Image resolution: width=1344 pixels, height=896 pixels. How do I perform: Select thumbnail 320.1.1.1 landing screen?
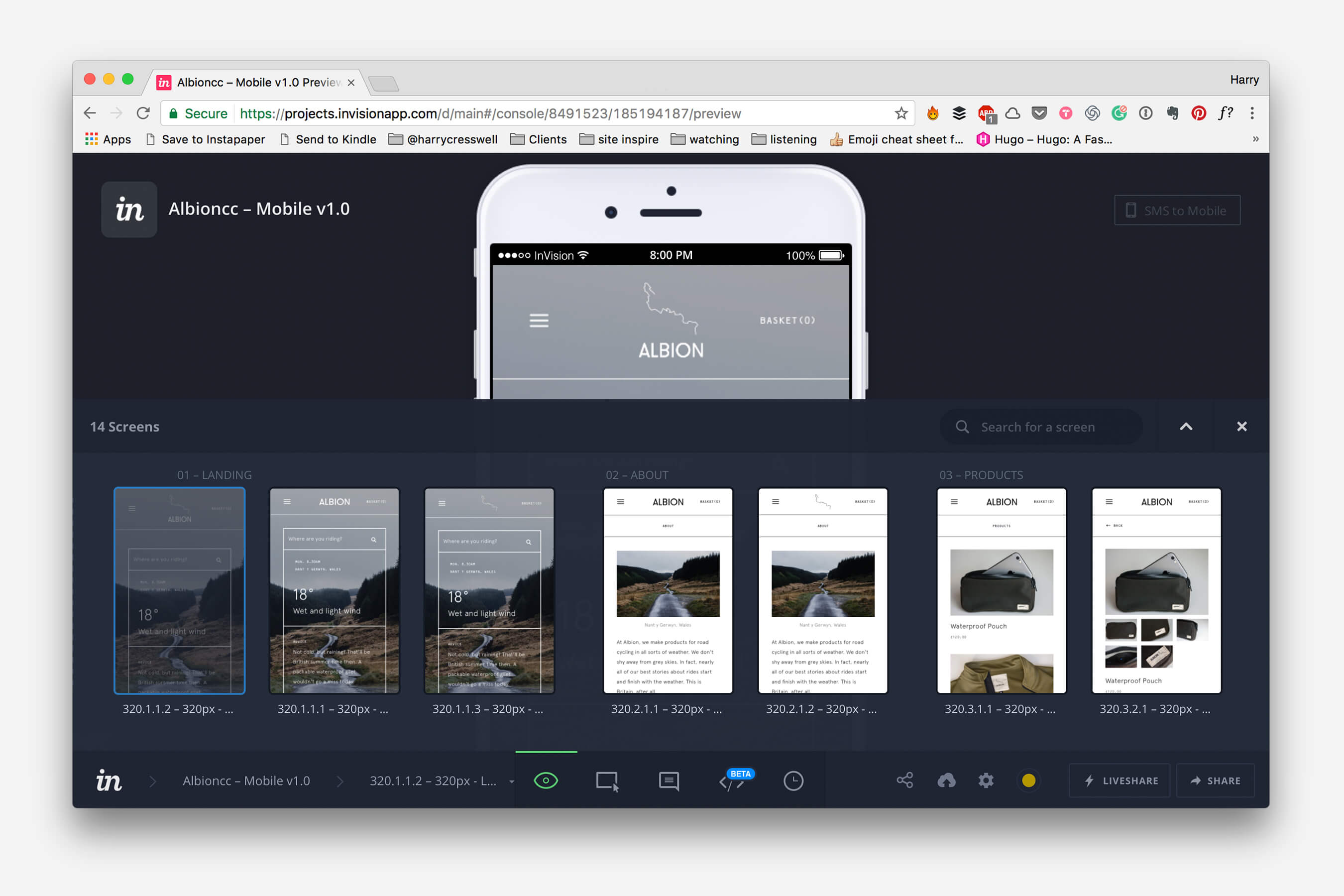(335, 590)
